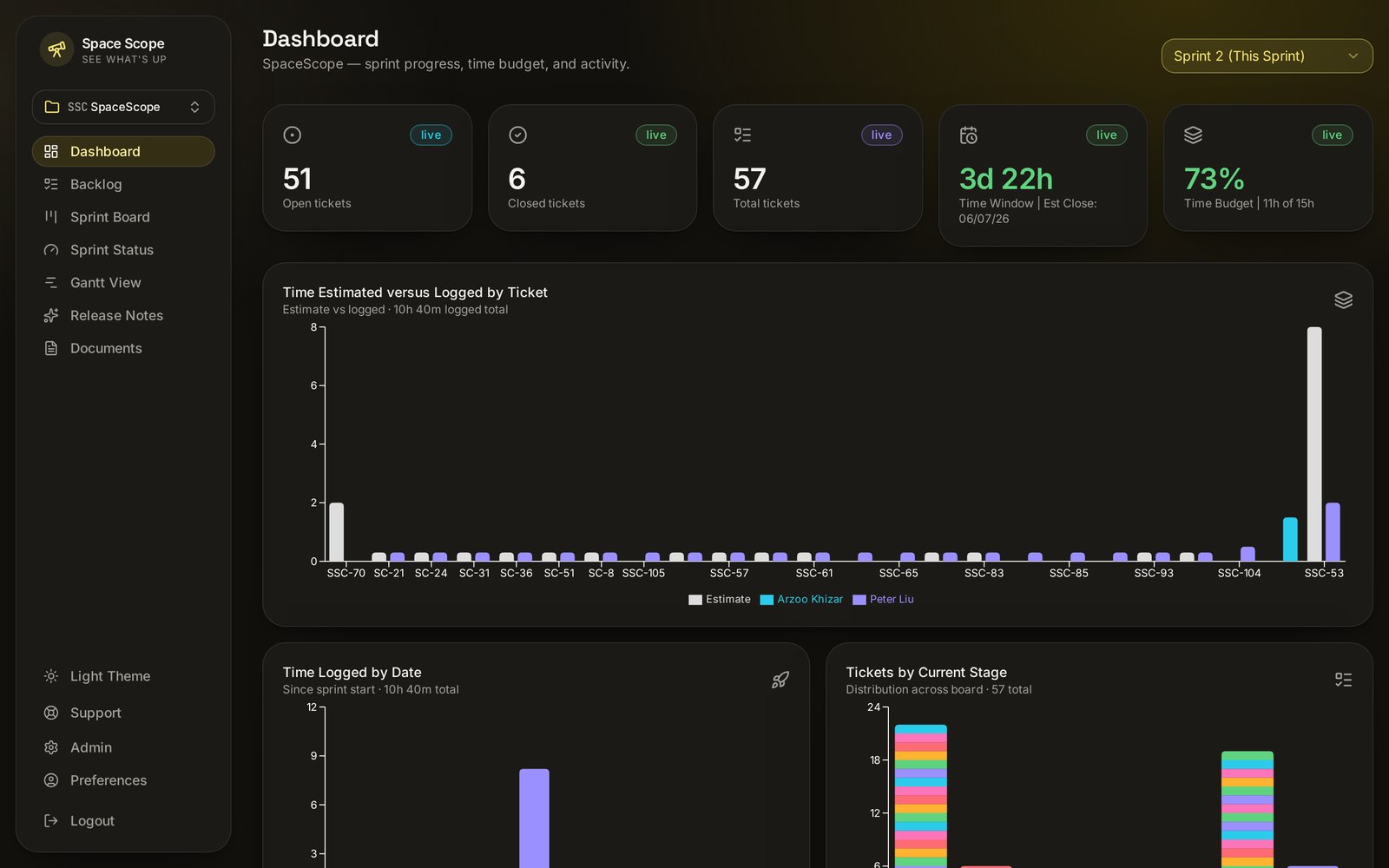Viewport: 1389px width, 868px height.
Task: Click the Time Budget layers icon
Action: pyautogui.click(x=1193, y=135)
